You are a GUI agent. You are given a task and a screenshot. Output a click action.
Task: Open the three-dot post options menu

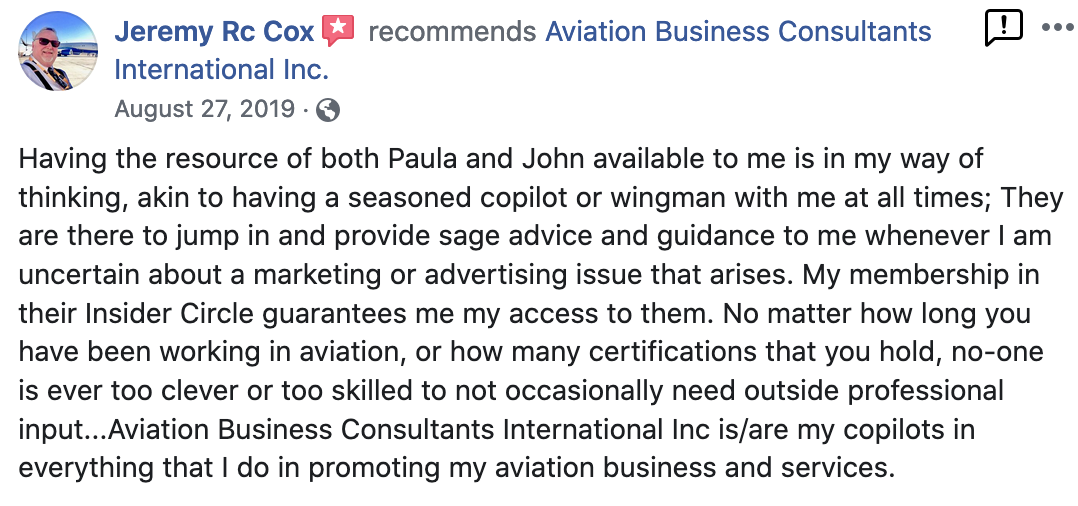[1056, 27]
